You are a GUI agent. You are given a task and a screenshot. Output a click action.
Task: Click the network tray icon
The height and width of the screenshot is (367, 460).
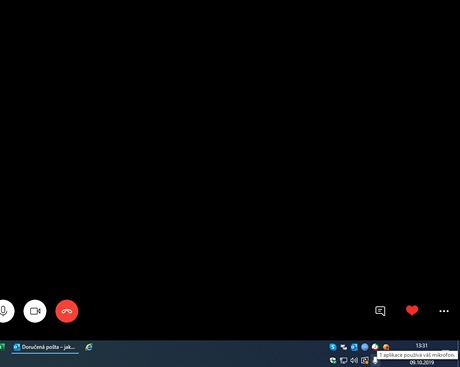point(343,360)
